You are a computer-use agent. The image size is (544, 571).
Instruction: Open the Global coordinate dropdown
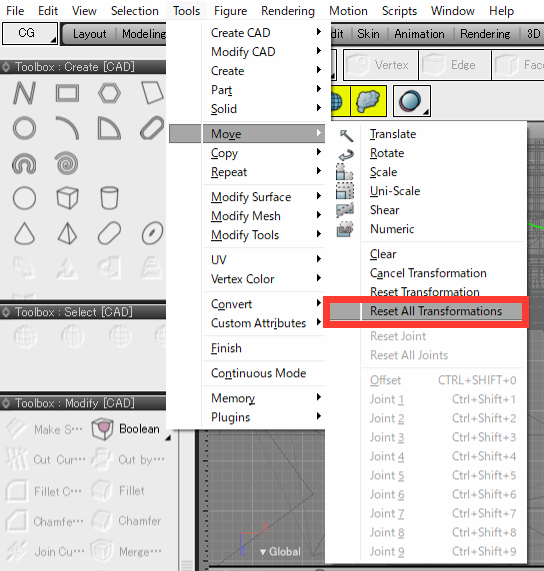(280, 552)
